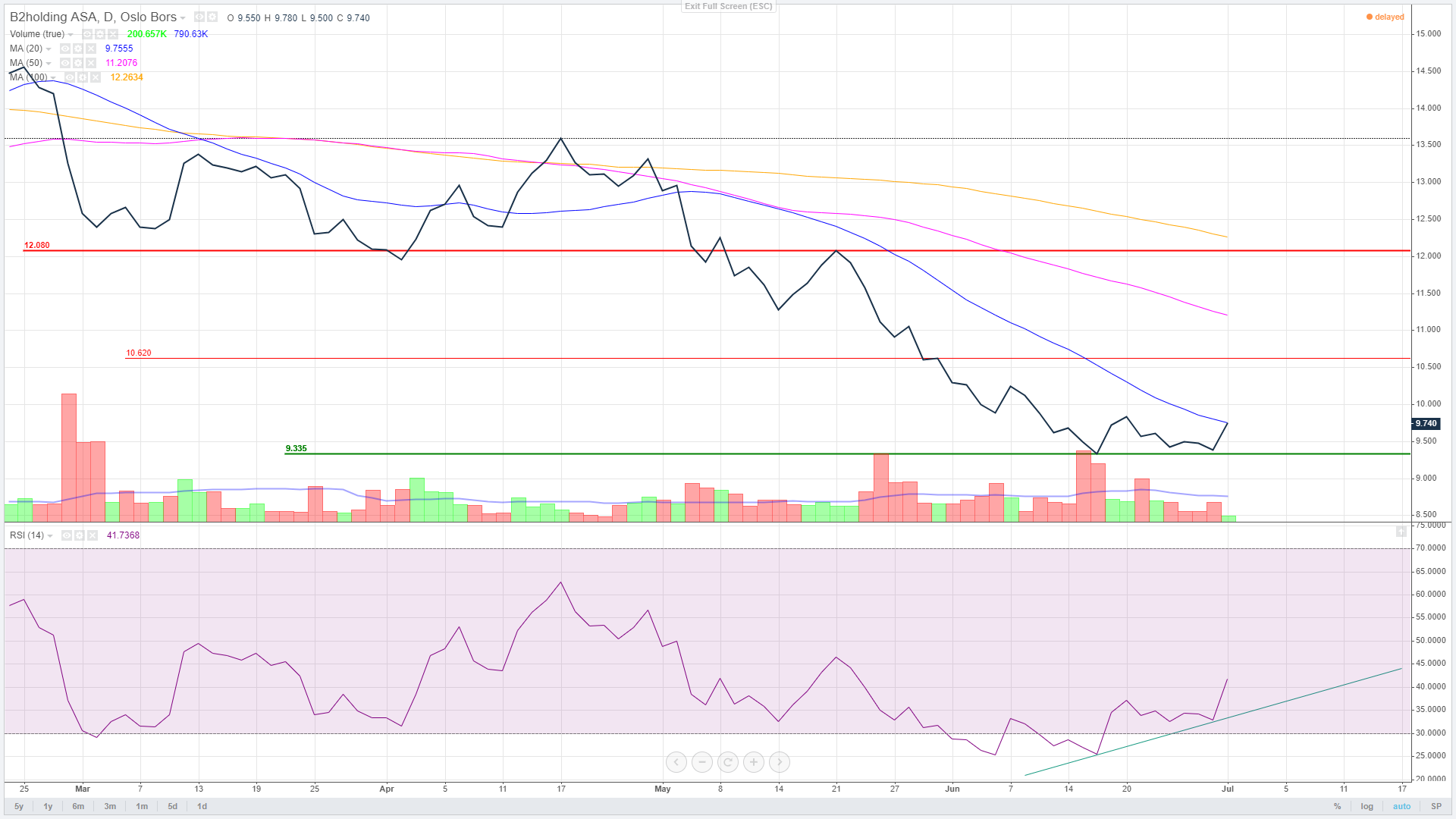Remove the Volume (true) indicator
The width and height of the screenshot is (1456, 819).
[113, 34]
